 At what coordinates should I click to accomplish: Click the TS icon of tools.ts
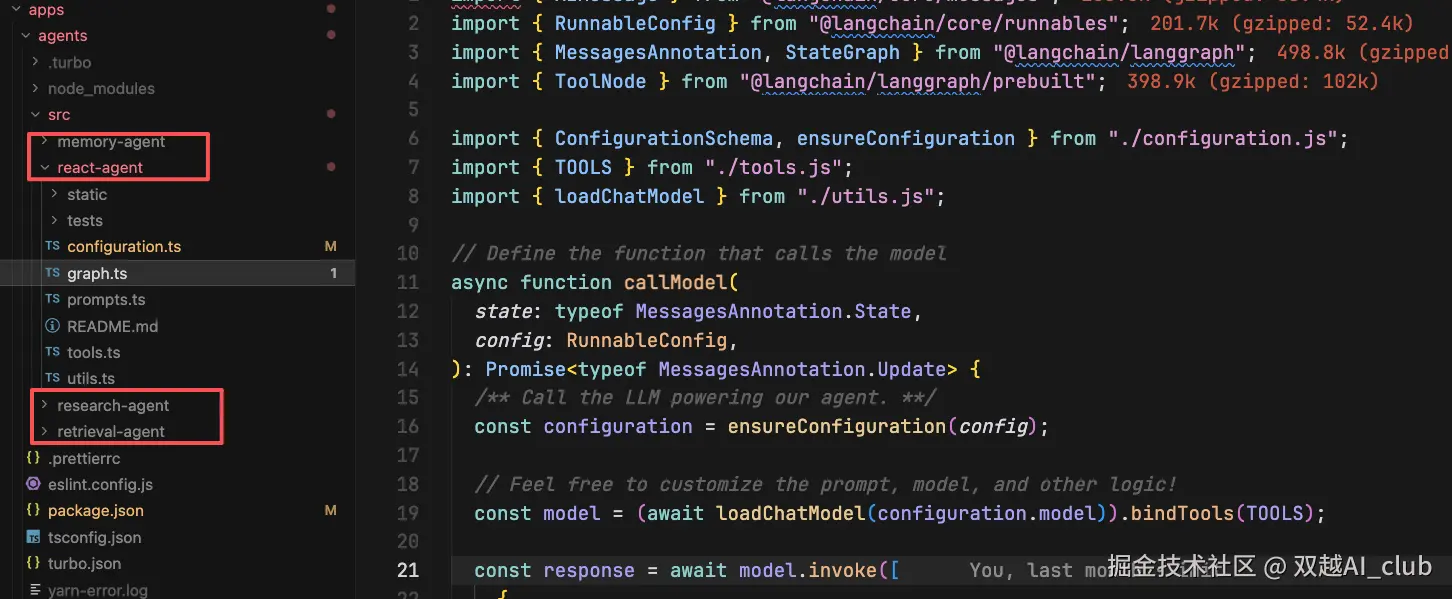point(53,352)
